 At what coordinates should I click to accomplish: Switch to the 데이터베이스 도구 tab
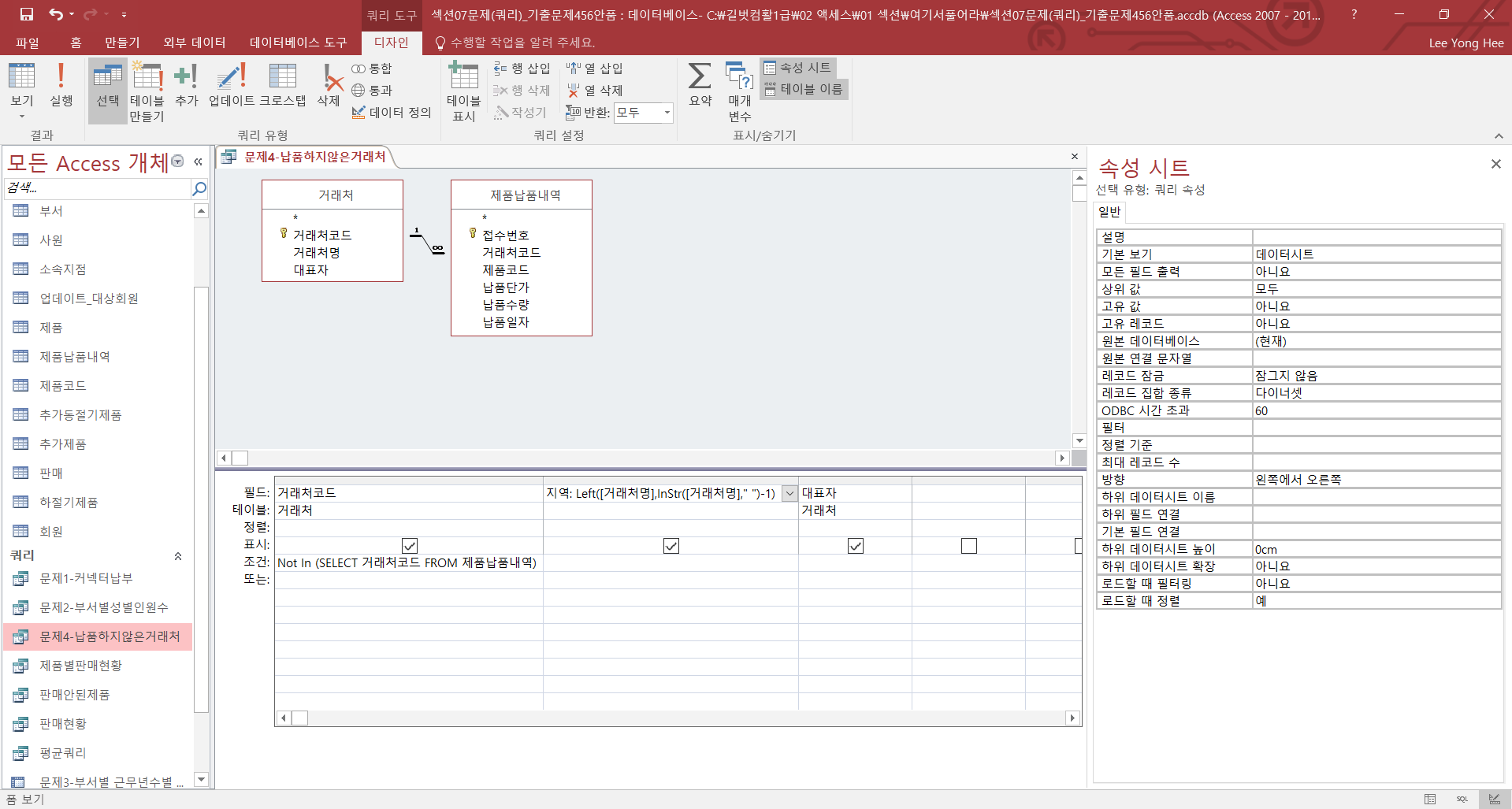(x=298, y=43)
